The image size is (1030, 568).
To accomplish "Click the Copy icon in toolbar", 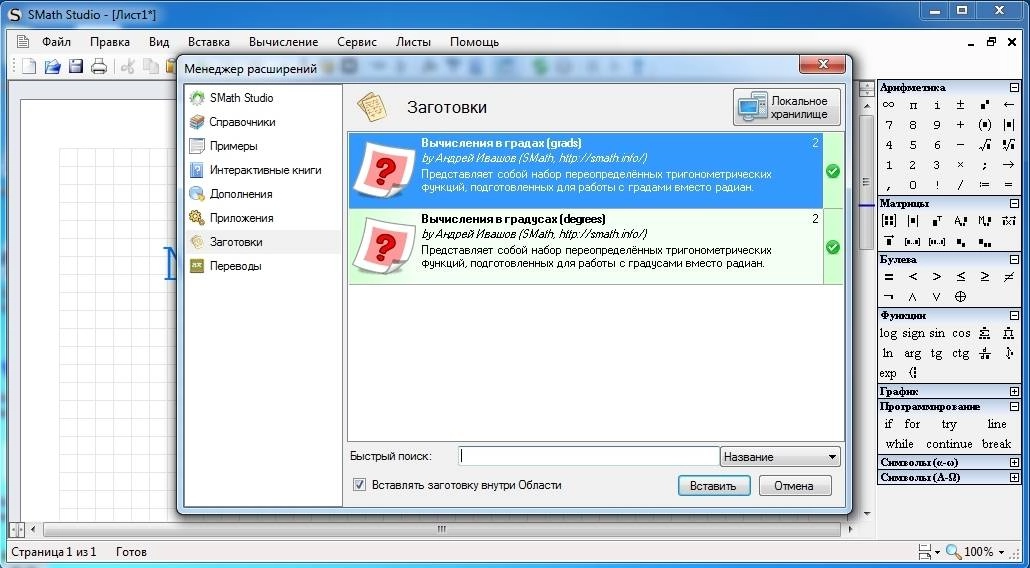I will pyautogui.click(x=151, y=66).
